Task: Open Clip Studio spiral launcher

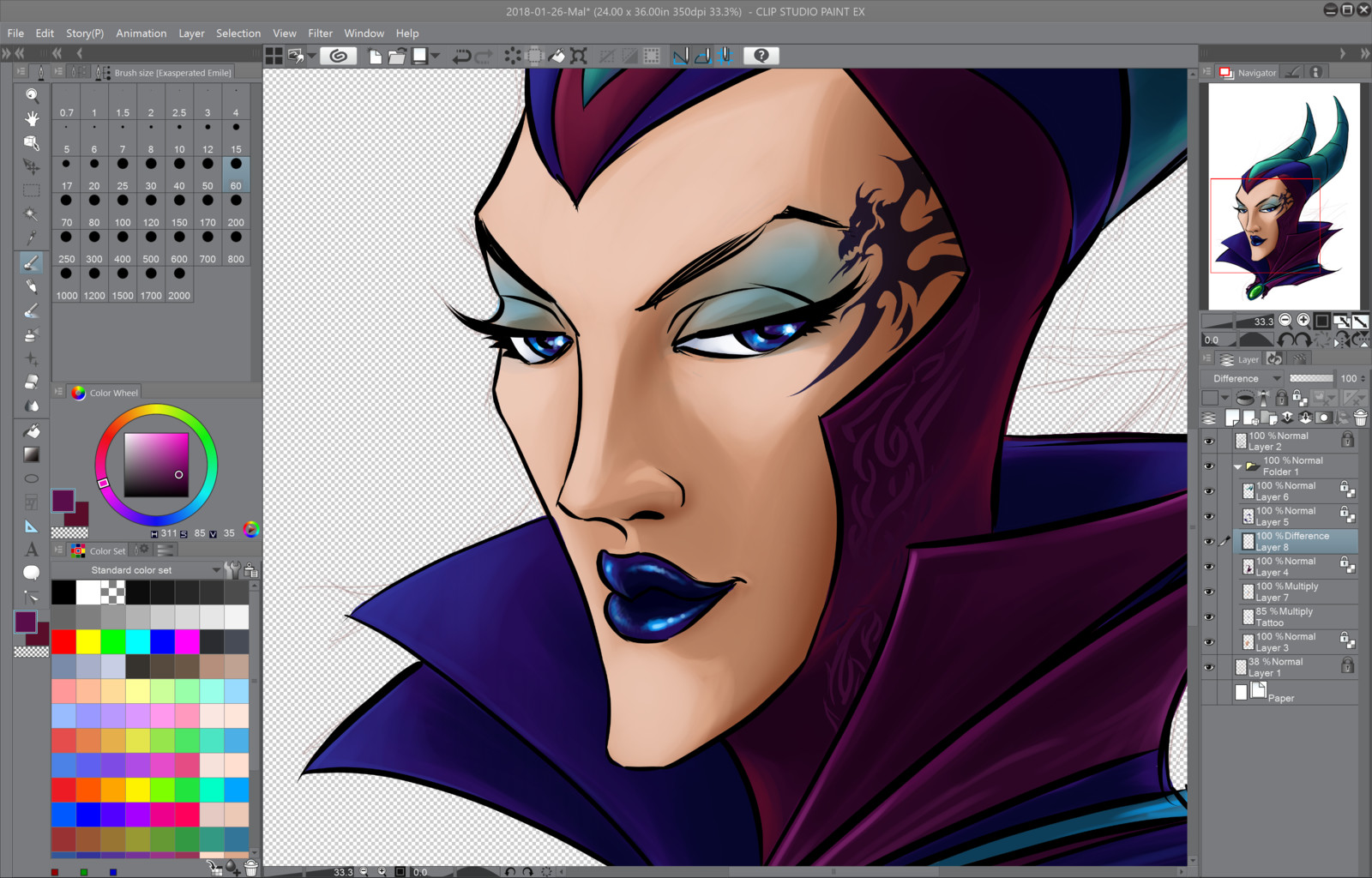Action: 339,56
